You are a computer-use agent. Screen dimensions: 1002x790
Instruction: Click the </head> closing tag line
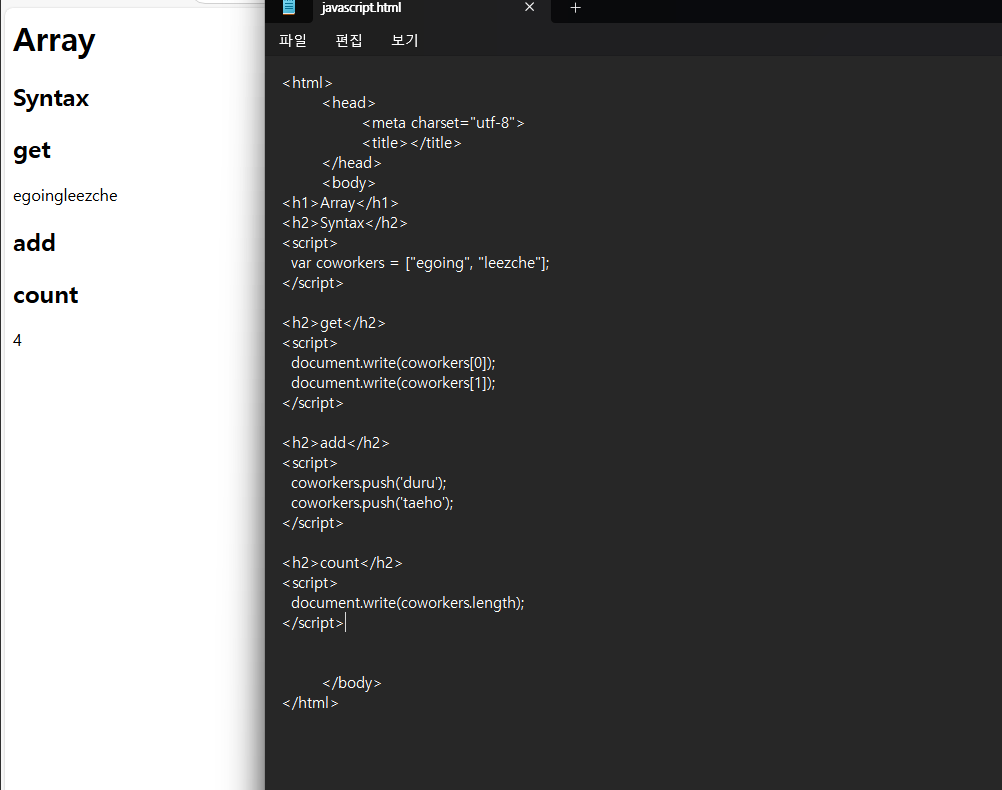point(351,163)
